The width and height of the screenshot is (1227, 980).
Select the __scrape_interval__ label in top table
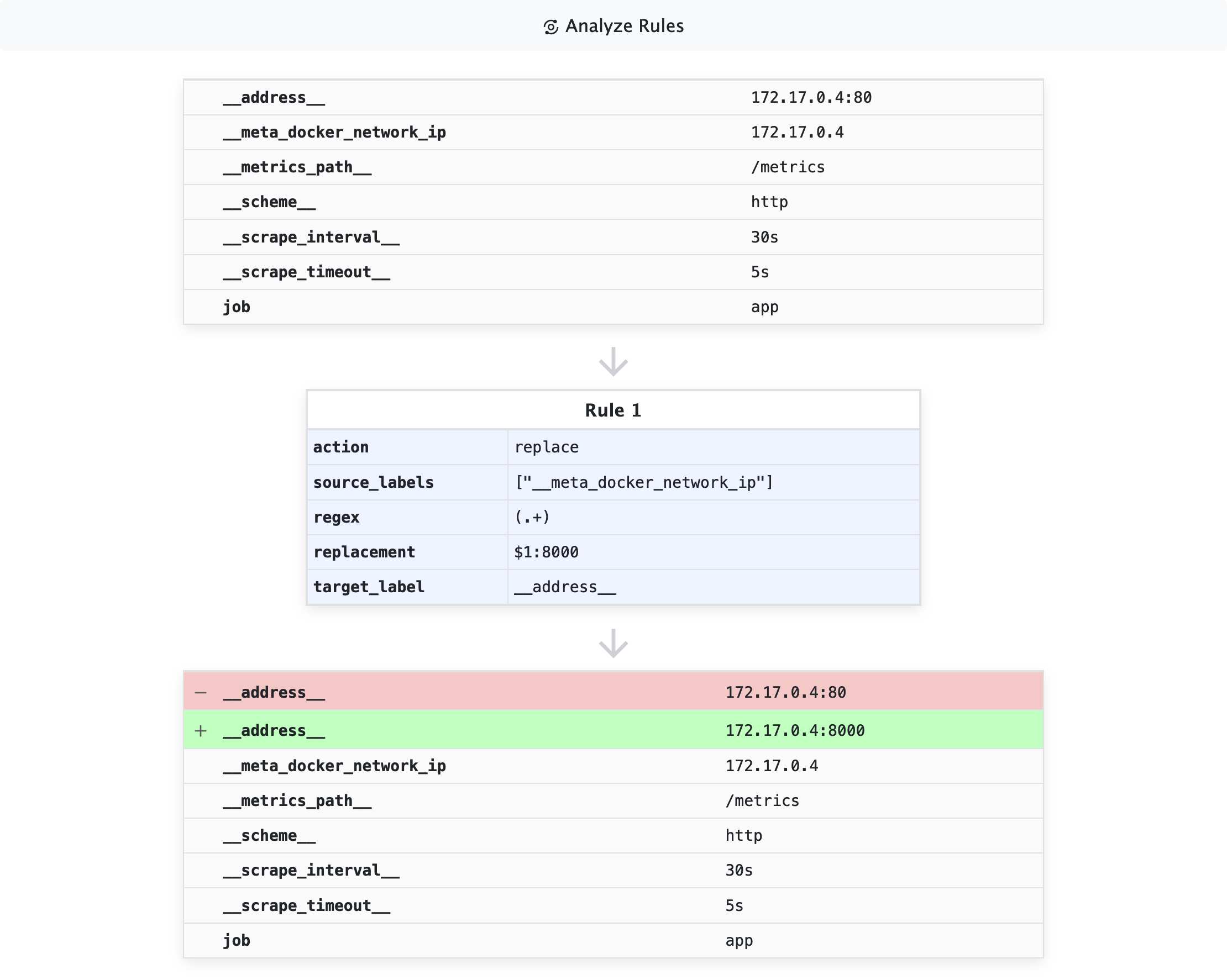click(x=311, y=237)
